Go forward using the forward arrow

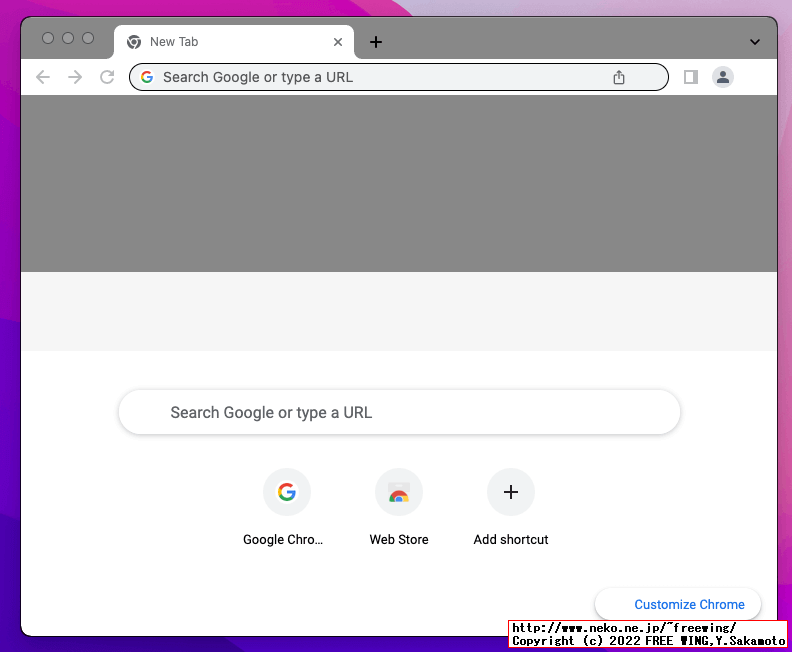point(75,77)
